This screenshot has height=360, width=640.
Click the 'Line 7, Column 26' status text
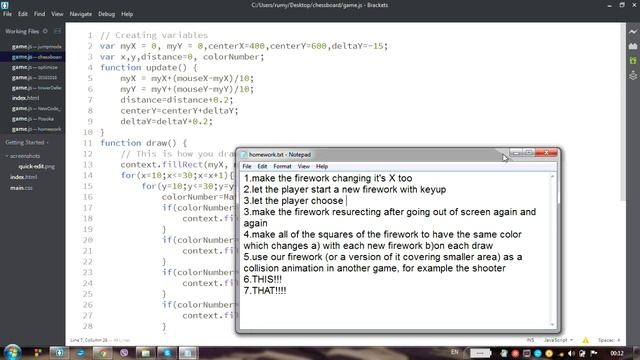pyautogui.click(x=89, y=340)
